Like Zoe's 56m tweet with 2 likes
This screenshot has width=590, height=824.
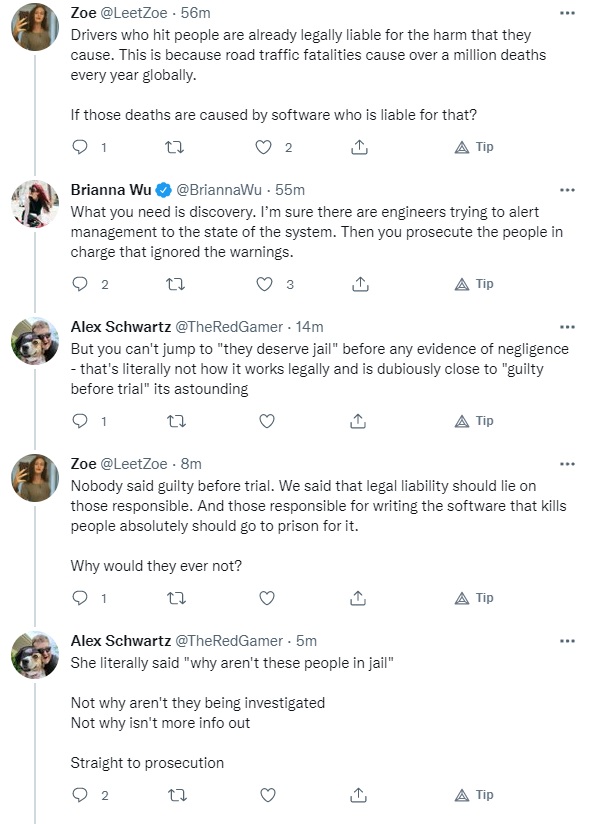pos(263,147)
